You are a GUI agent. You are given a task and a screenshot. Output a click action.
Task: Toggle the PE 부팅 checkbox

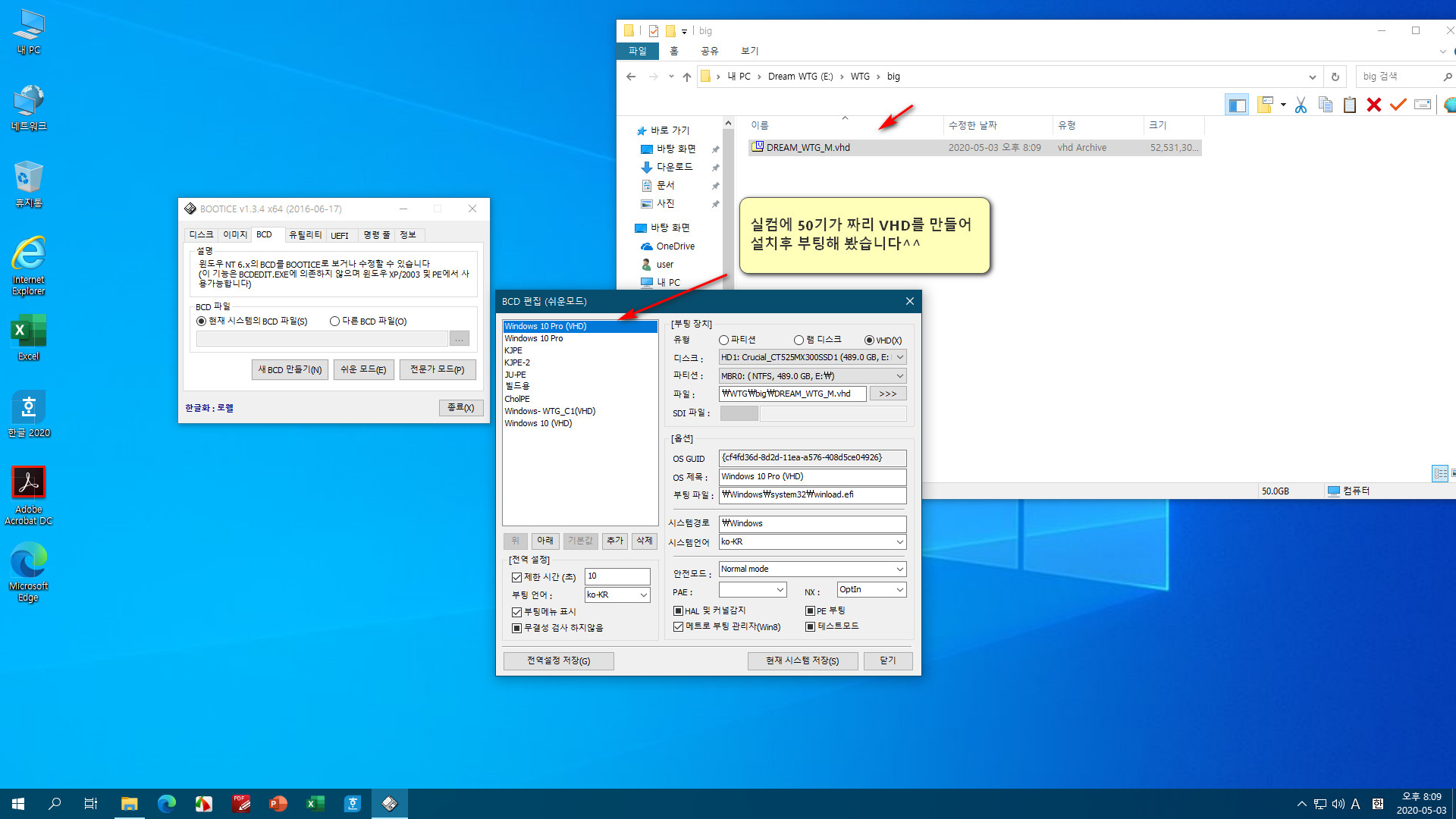pyautogui.click(x=810, y=611)
